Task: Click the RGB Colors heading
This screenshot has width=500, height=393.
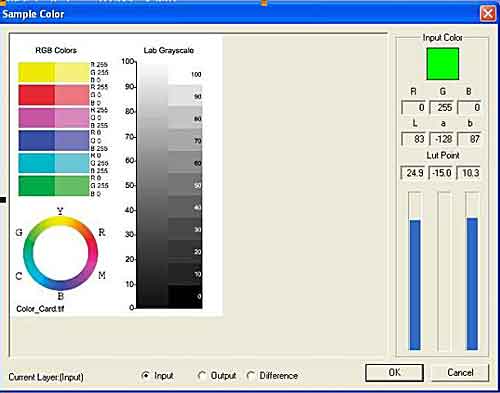Action: pyautogui.click(x=56, y=50)
